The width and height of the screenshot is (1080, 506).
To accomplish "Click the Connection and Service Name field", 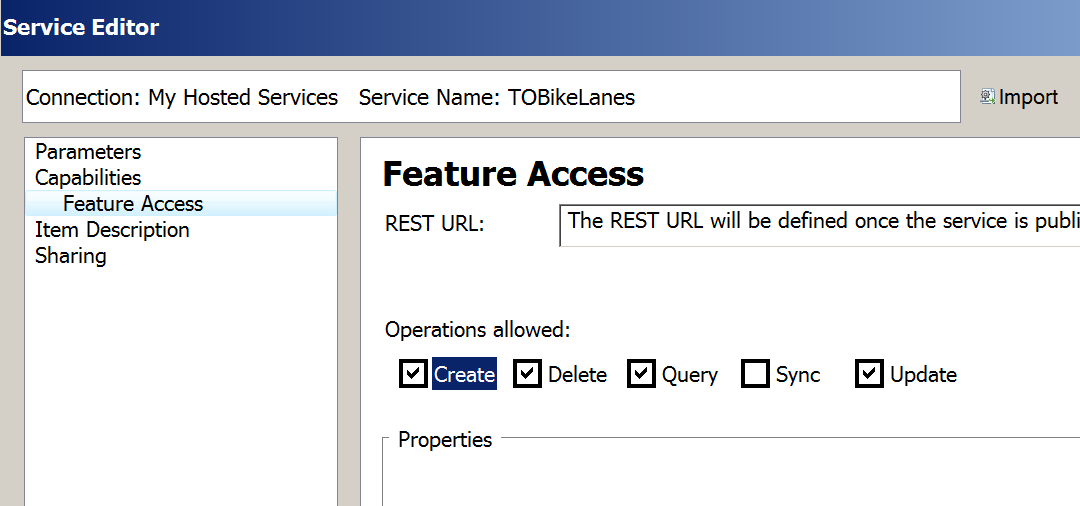I will tap(491, 97).
